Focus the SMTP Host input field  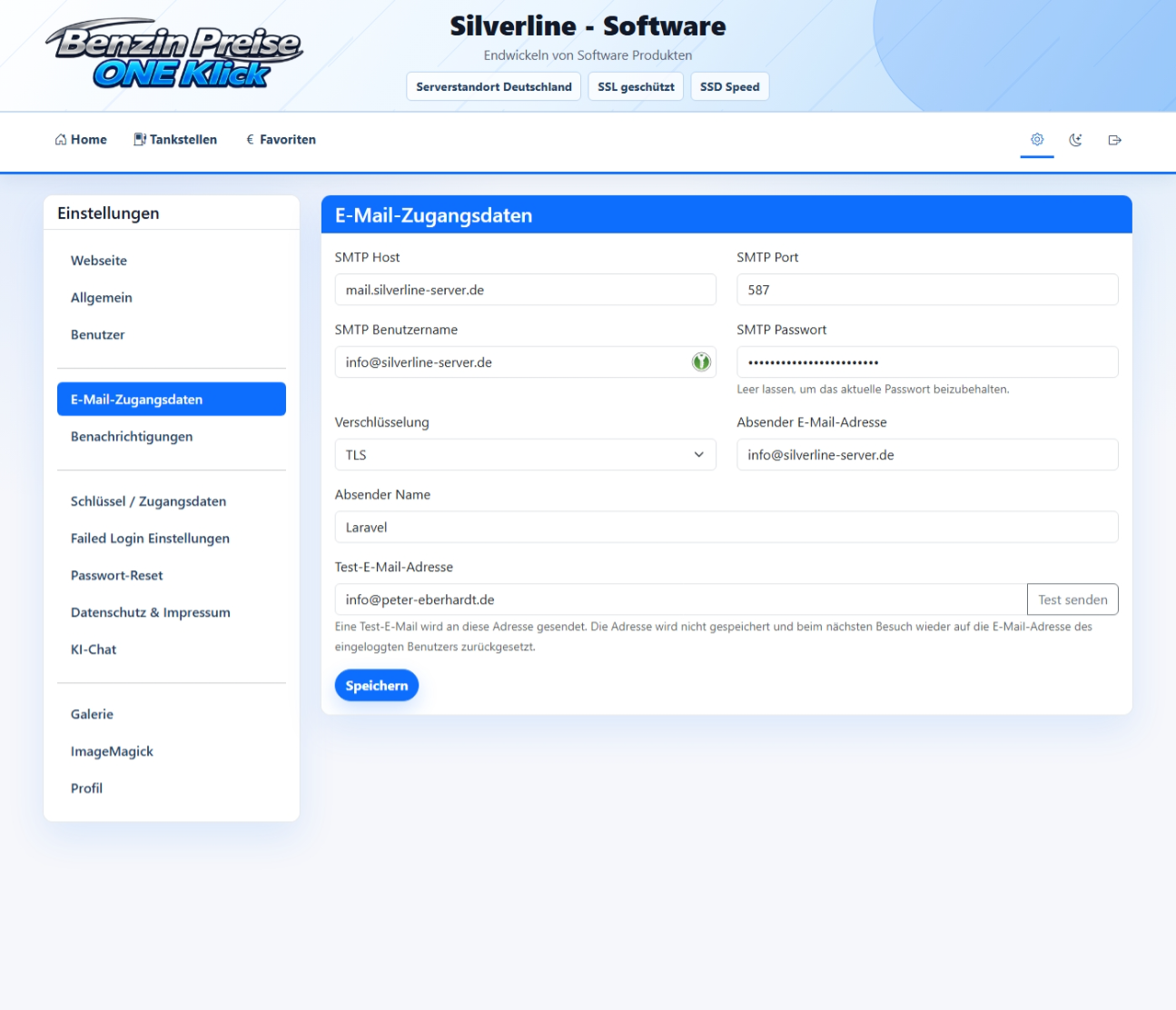[x=525, y=290]
